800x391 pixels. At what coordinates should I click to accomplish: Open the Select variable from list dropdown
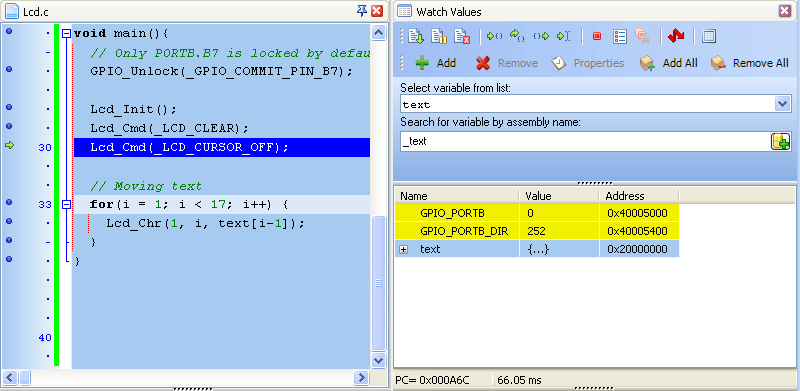[x=782, y=104]
